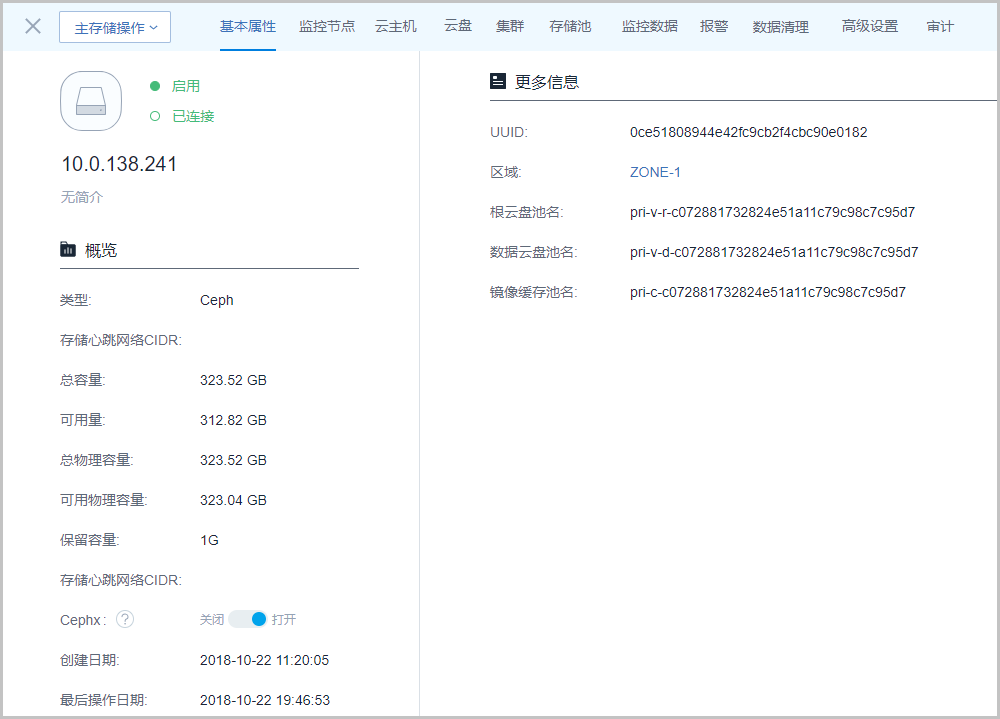Viewport: 1000px width, 719px height.
Task: Toggle the Cephx switch
Action: (x=248, y=619)
